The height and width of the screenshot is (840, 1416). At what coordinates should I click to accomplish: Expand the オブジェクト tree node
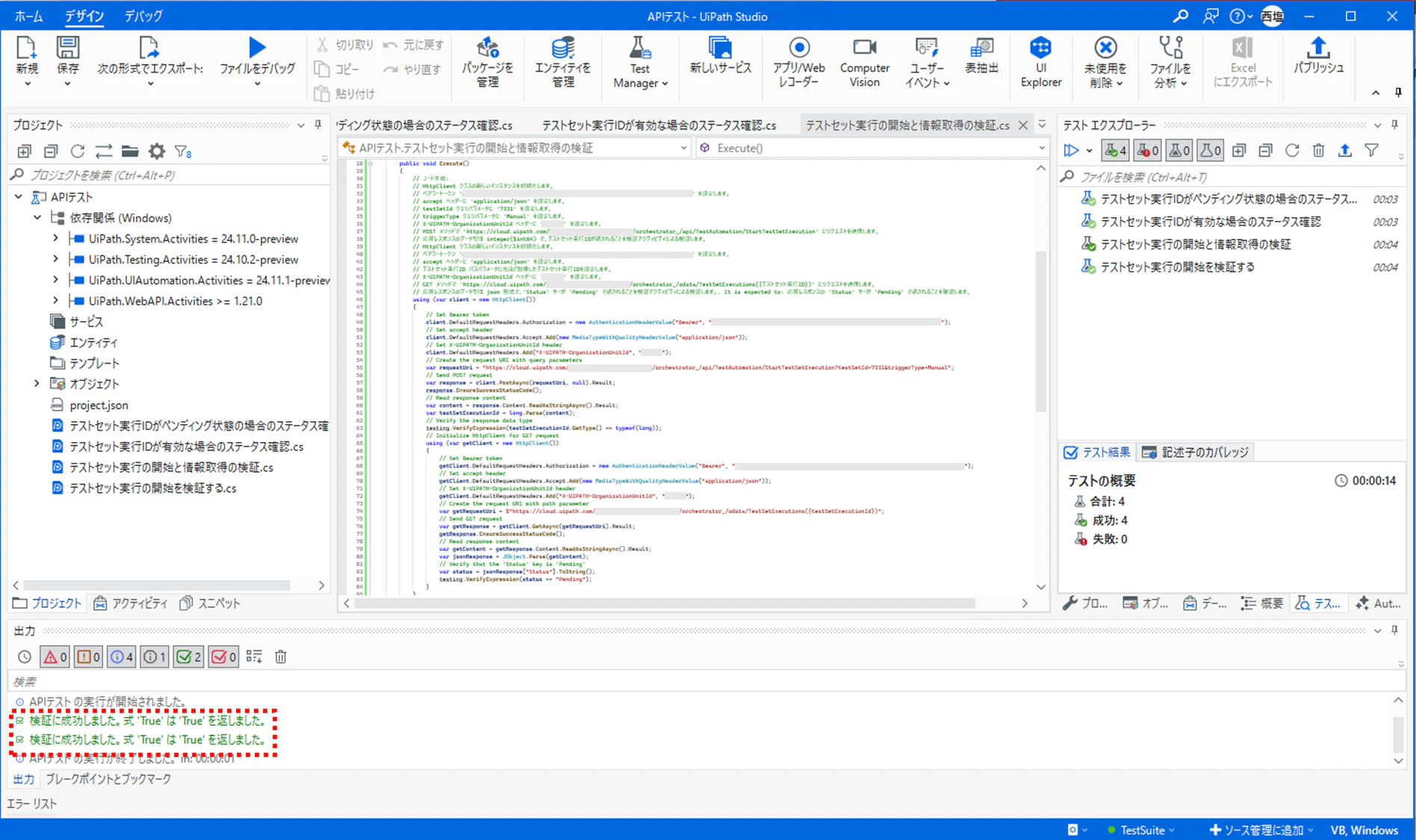click(37, 384)
